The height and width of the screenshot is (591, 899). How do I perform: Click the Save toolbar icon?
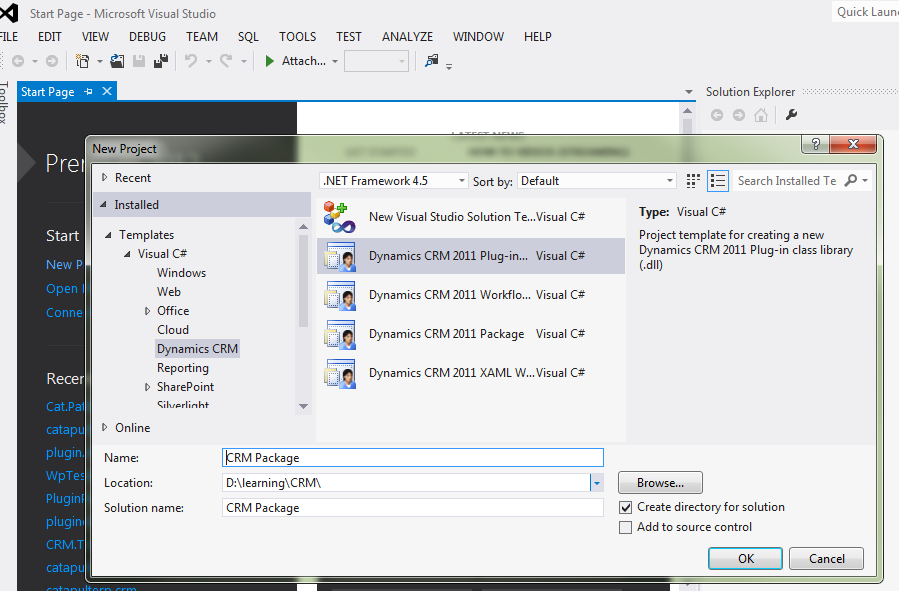pyautogui.click(x=139, y=61)
